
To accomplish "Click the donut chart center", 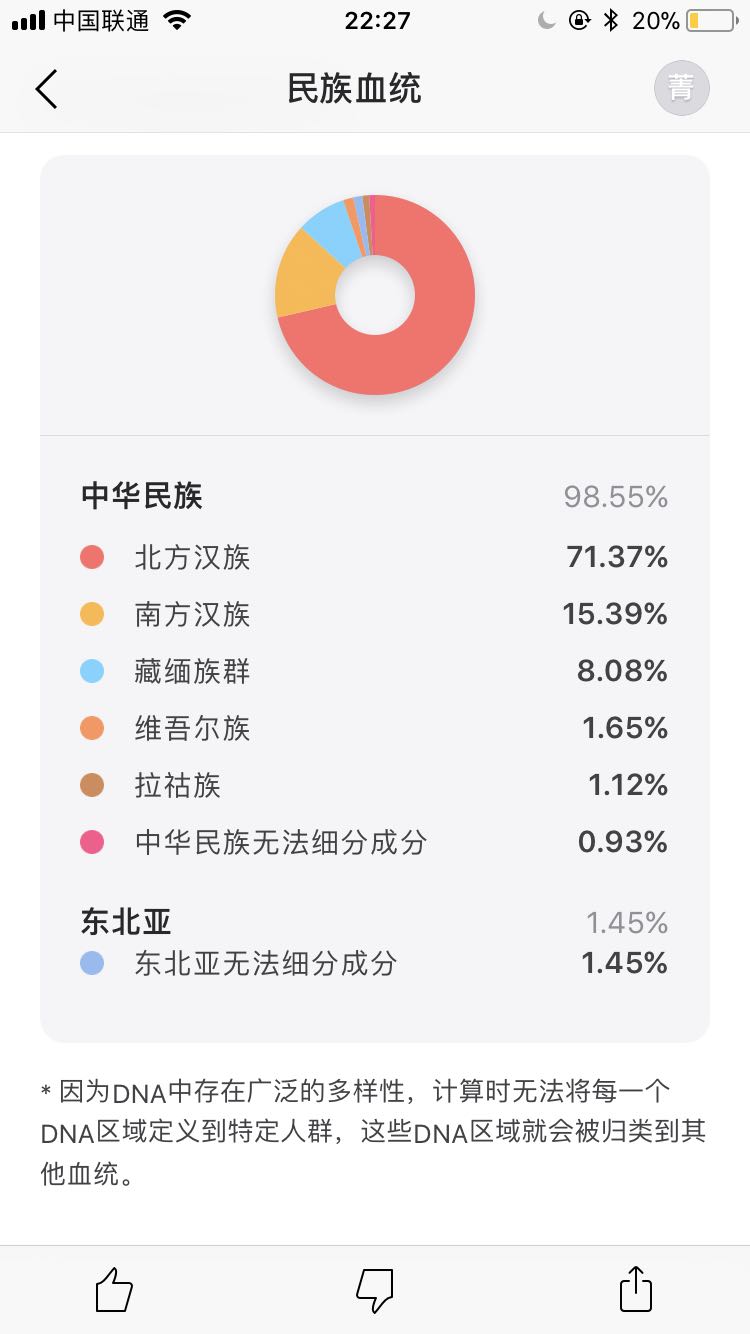I will coord(375,295).
